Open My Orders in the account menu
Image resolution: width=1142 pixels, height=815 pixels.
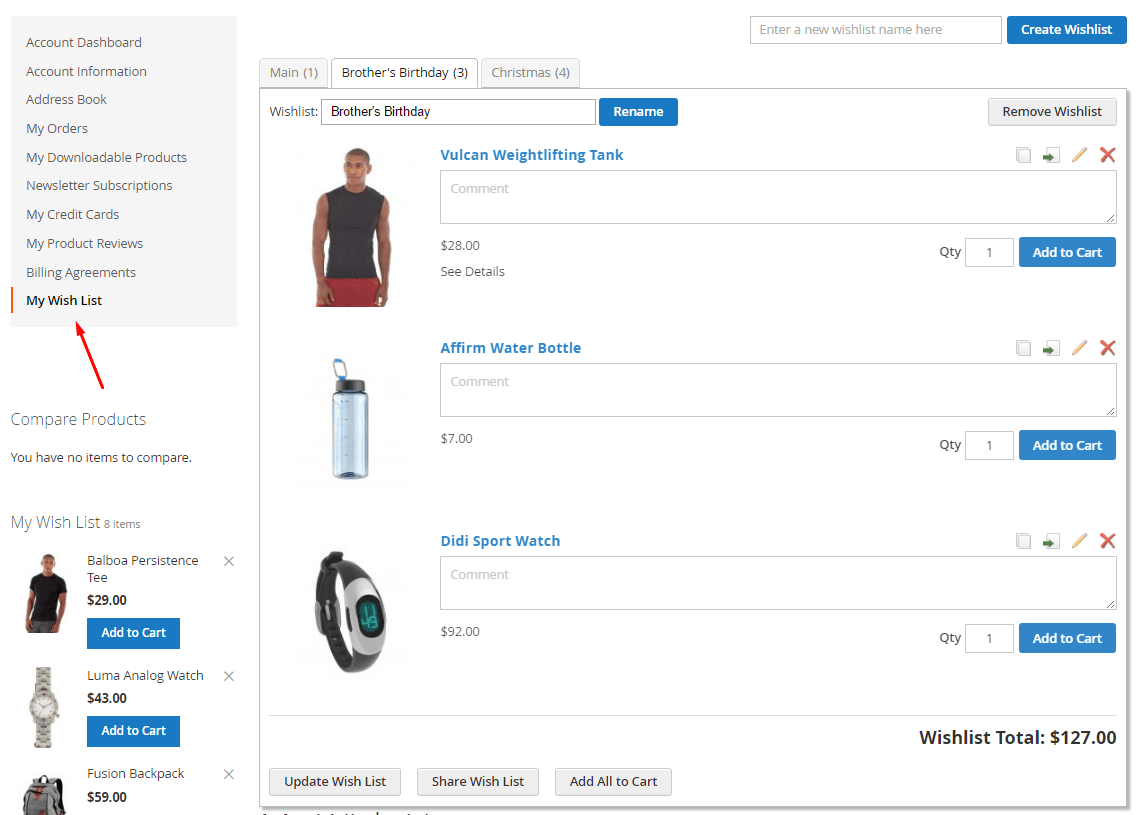tap(57, 128)
